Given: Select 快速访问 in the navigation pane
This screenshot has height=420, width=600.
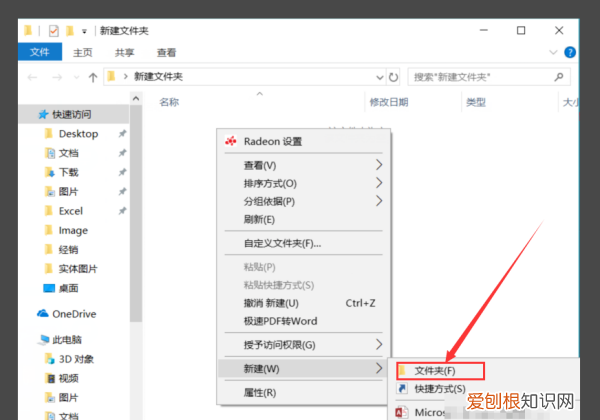Looking at the screenshot, I should click(x=72, y=114).
